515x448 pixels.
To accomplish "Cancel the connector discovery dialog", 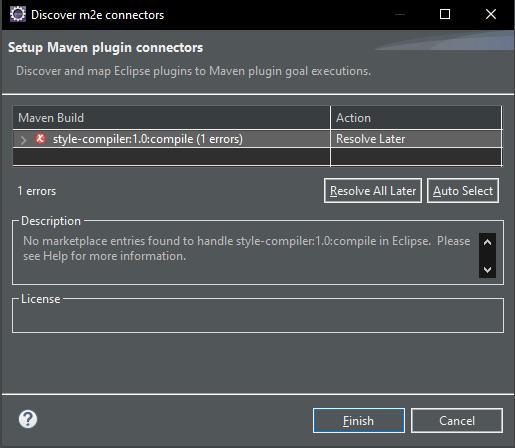I will pos(457,421).
